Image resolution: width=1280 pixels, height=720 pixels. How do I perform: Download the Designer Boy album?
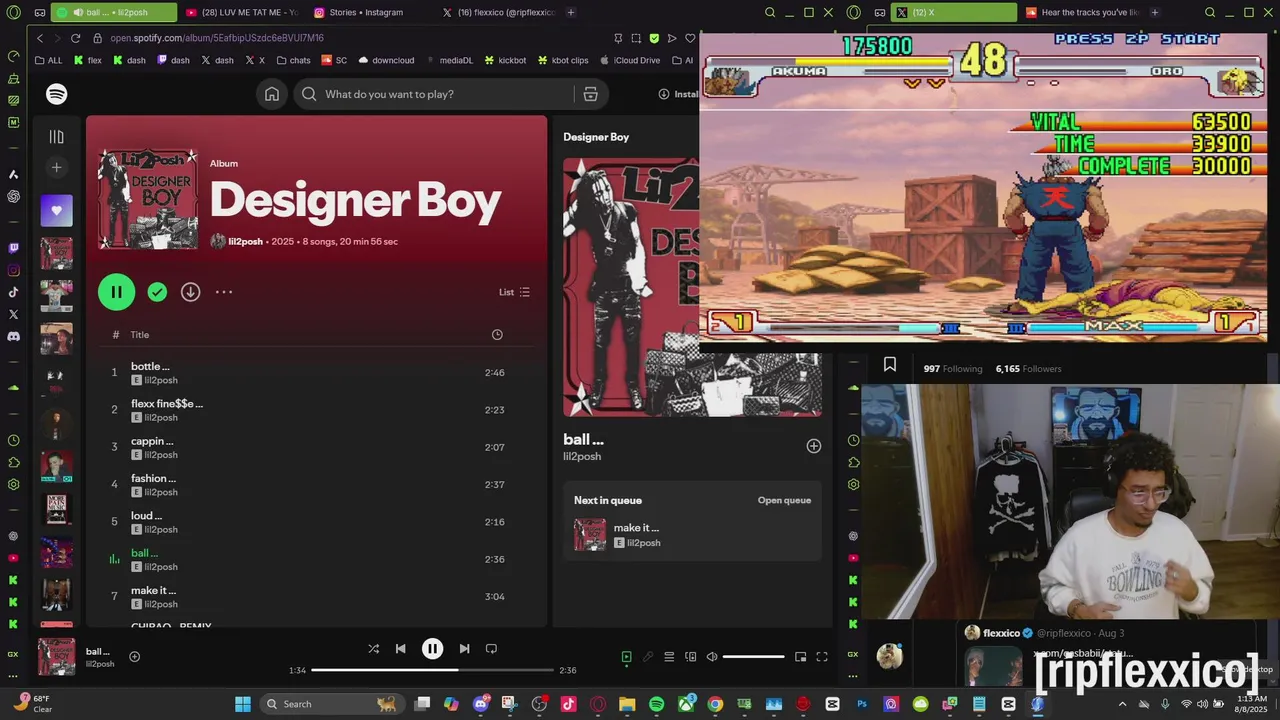(x=190, y=292)
